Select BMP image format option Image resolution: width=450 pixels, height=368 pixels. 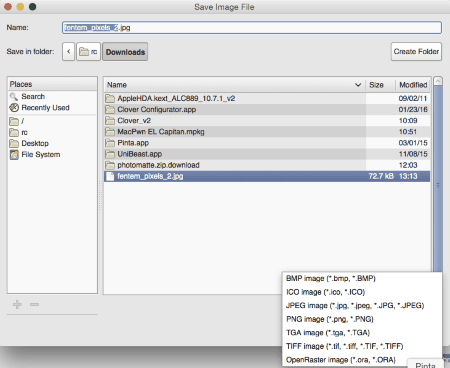point(362,279)
